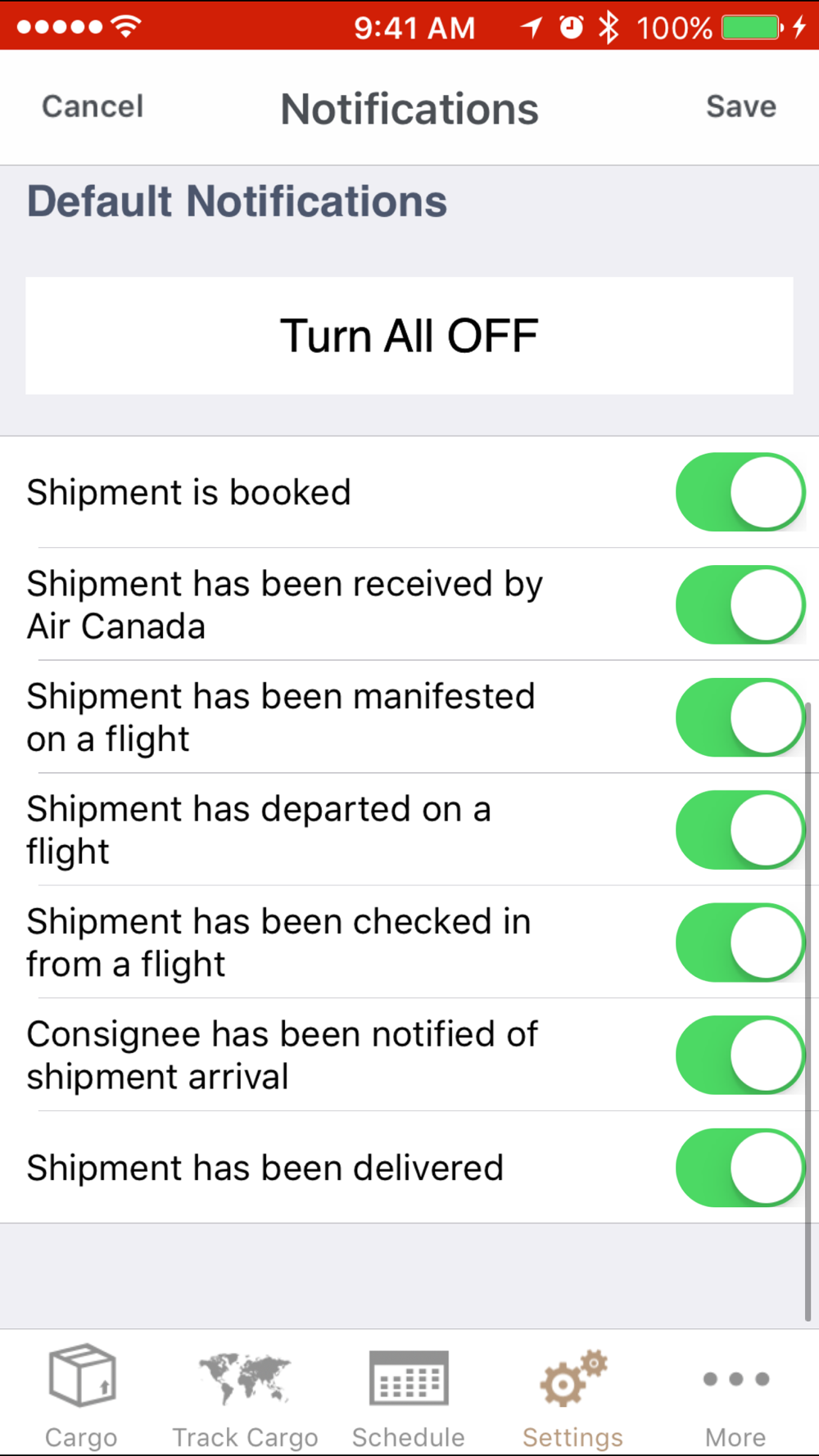Tap the alarm clock status icon
The width and height of the screenshot is (819, 1456).
click(x=571, y=28)
